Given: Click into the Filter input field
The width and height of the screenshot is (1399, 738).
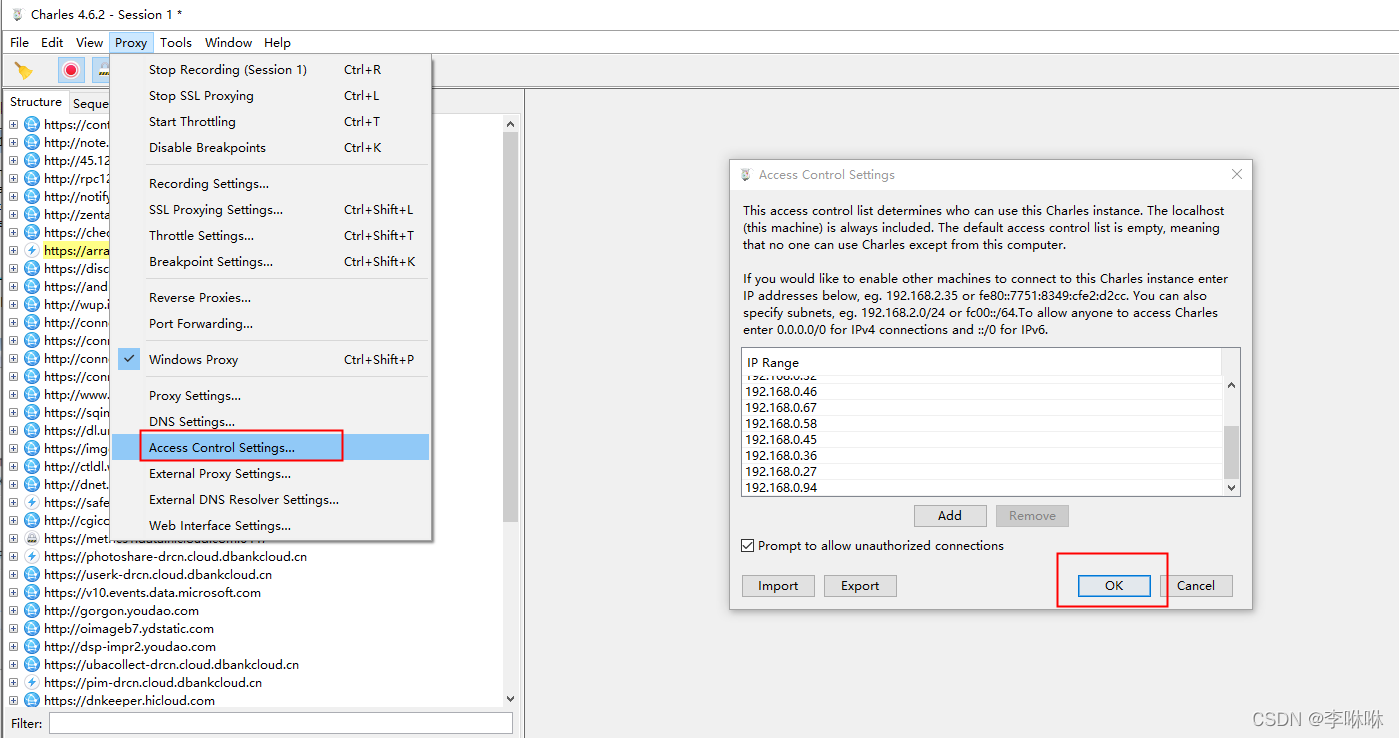Looking at the screenshot, I should tap(281, 723).
